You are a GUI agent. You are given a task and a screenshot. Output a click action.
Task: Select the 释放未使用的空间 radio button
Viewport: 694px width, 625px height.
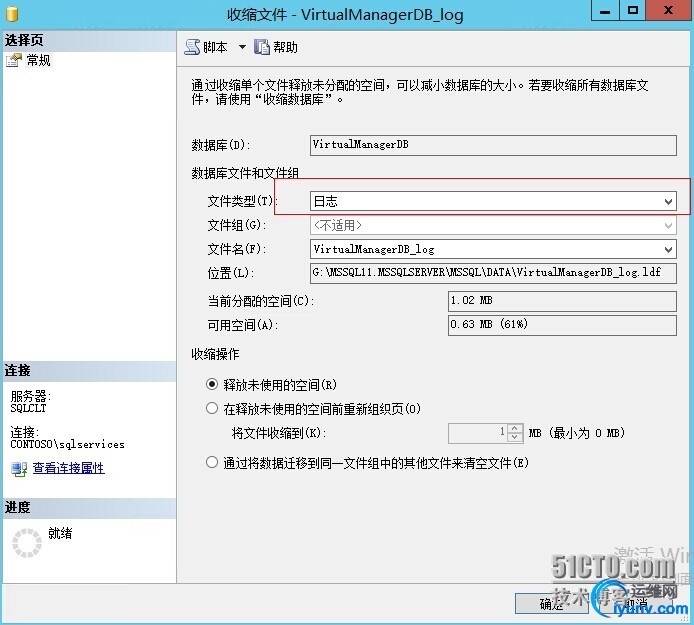point(212,384)
